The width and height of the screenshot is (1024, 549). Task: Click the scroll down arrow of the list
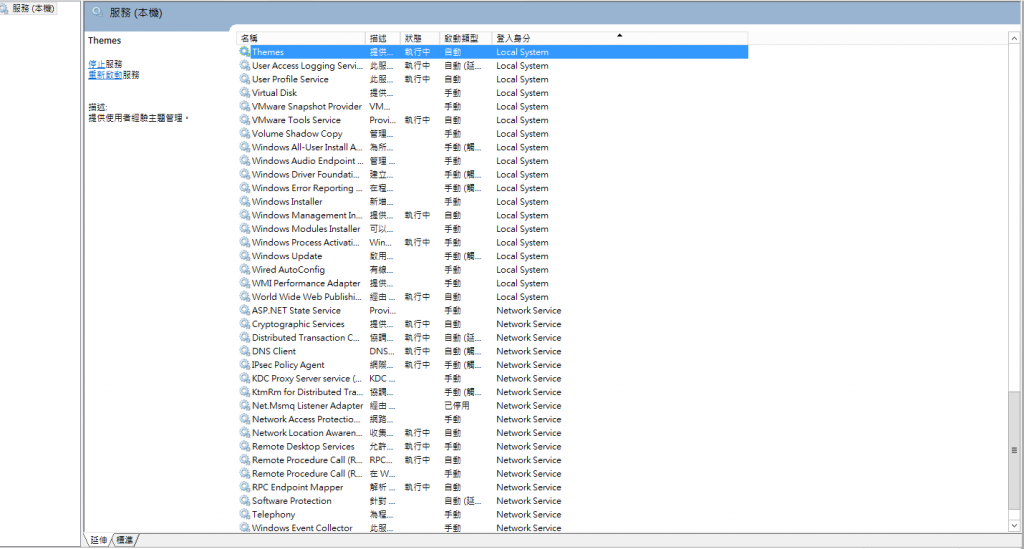[1014, 525]
